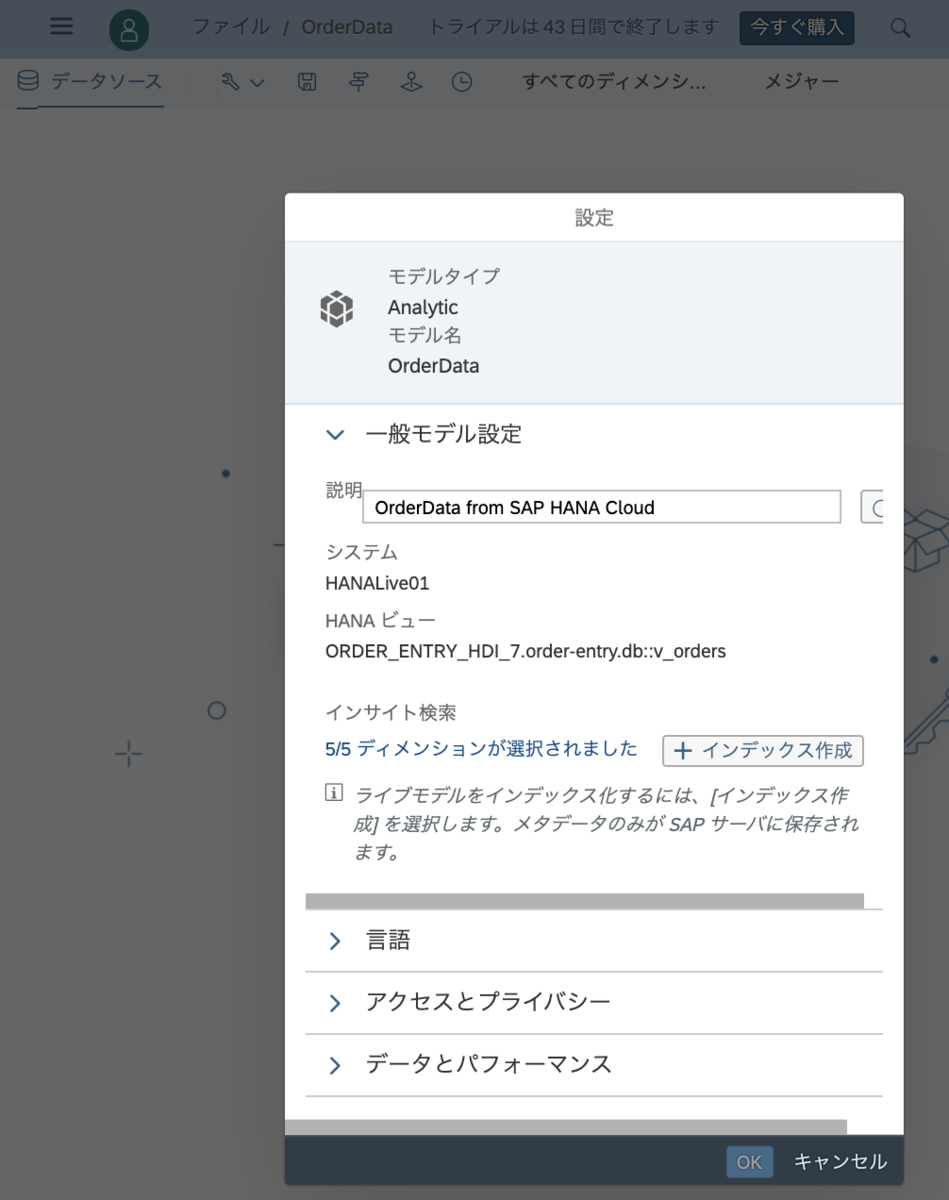This screenshot has height=1200, width=949.
Task: Select the データソース tab
Action: click(x=90, y=82)
